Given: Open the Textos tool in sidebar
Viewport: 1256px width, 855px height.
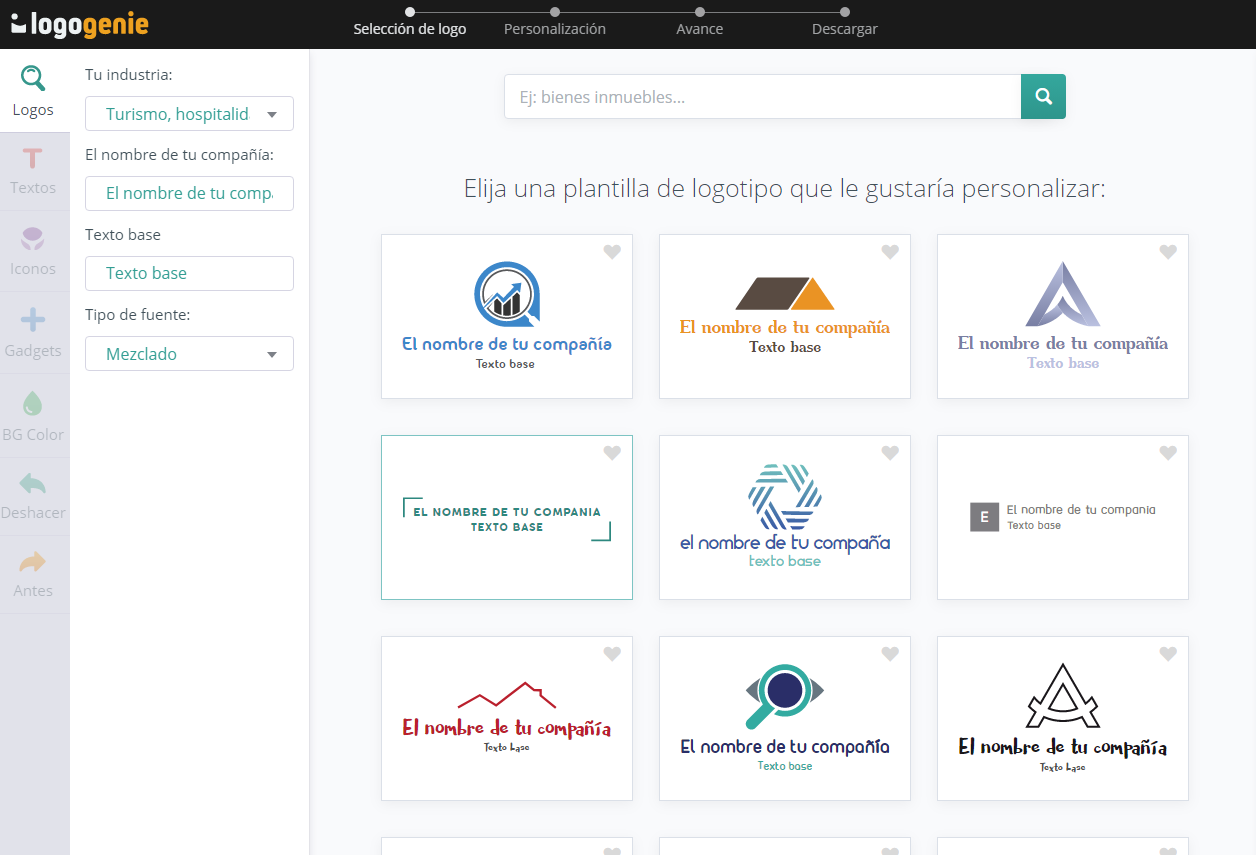Looking at the screenshot, I should coord(33,171).
